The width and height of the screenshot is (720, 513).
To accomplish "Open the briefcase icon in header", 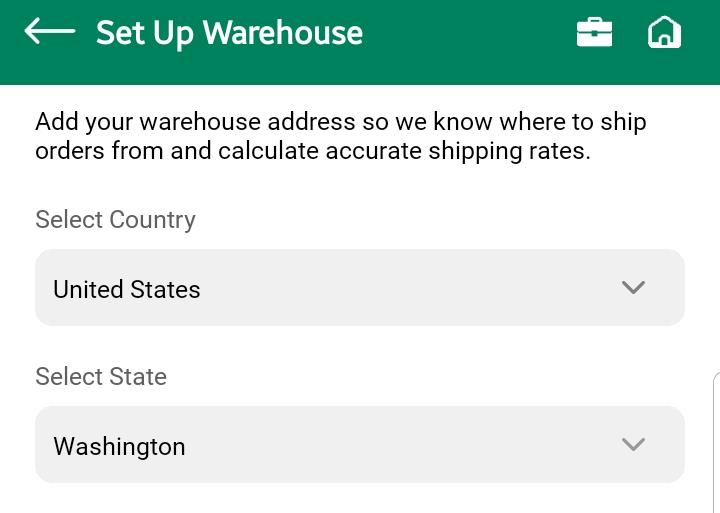I will point(594,32).
